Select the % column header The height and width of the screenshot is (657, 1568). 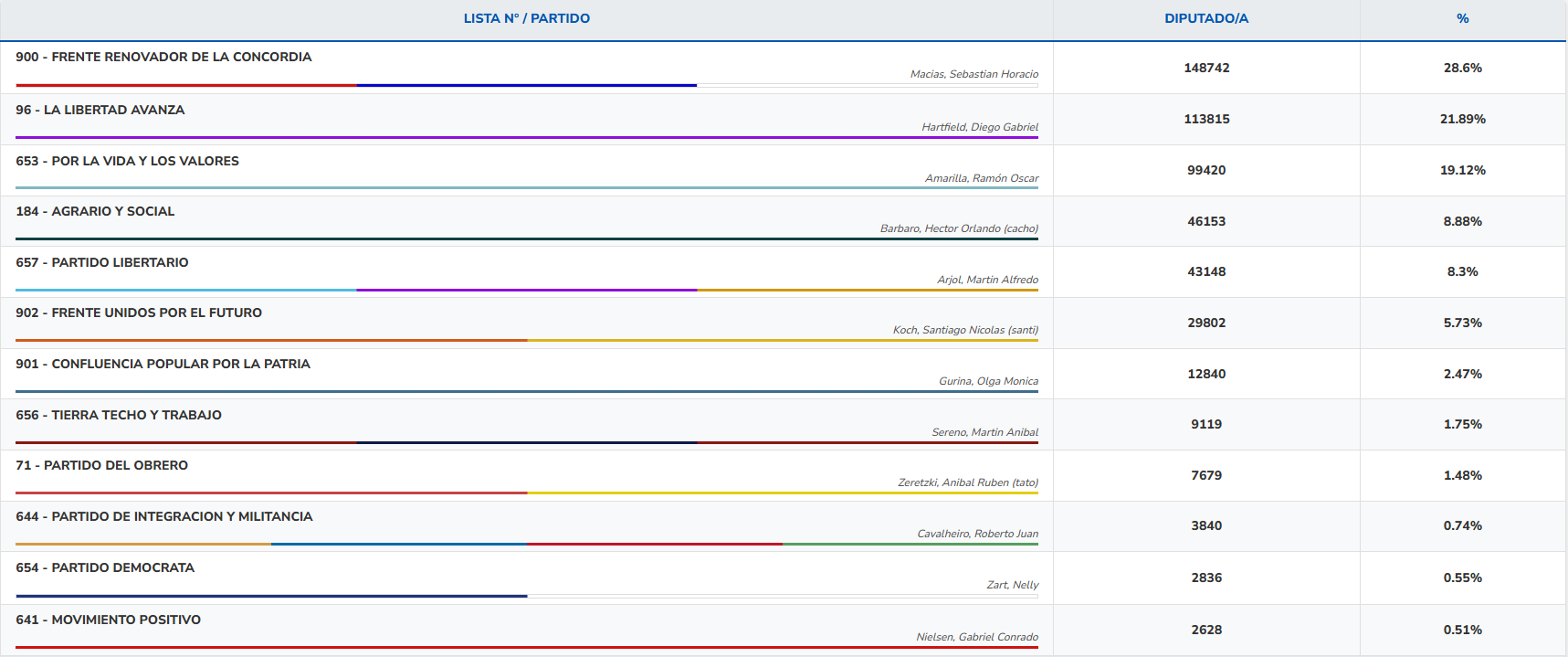1462,18
